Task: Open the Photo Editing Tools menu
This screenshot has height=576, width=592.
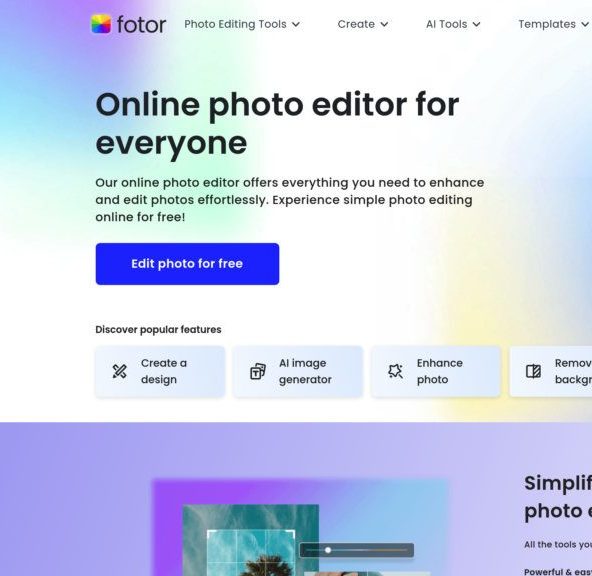Action: pyautogui.click(x=235, y=24)
